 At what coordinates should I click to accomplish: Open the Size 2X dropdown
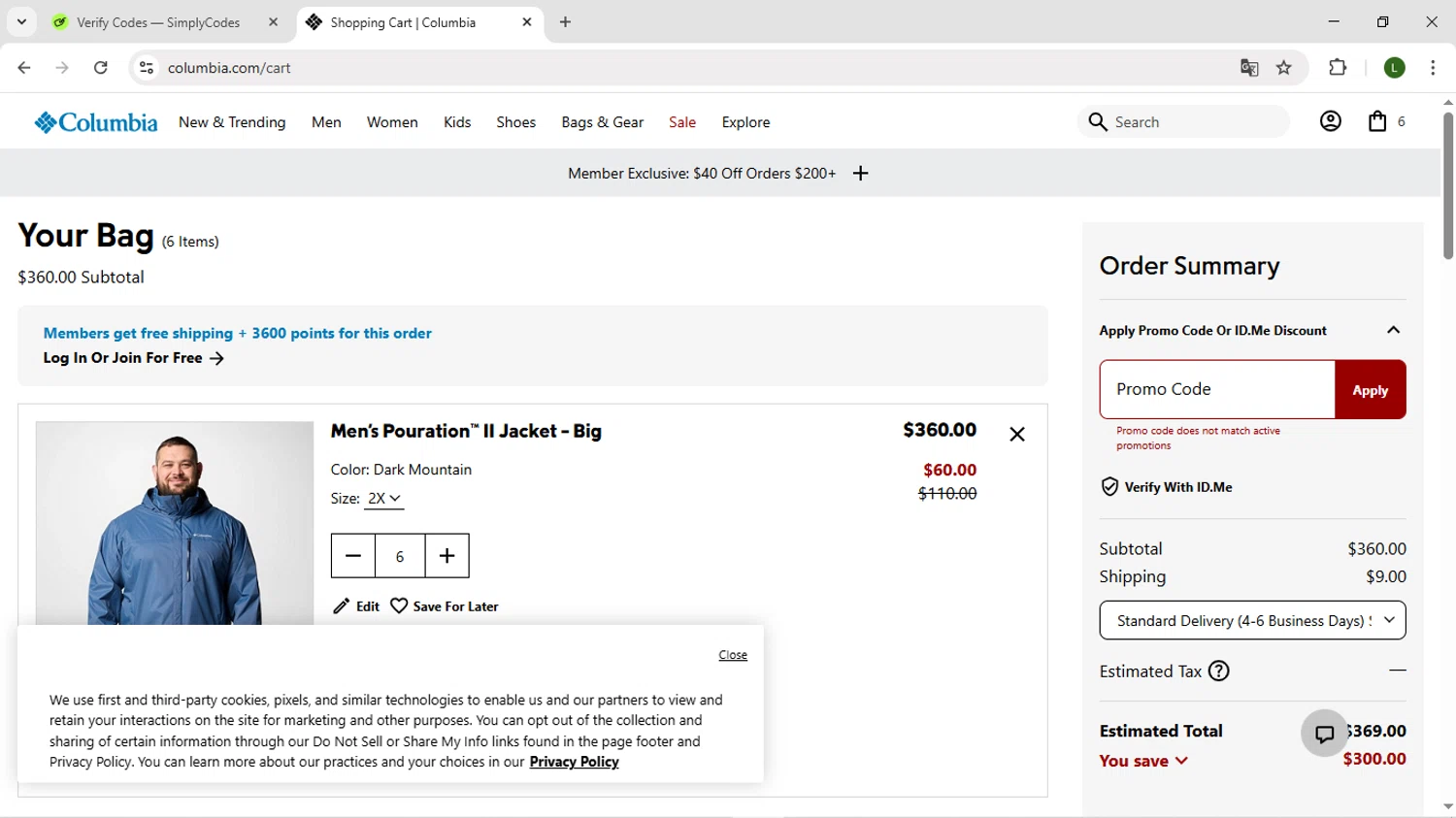(384, 499)
